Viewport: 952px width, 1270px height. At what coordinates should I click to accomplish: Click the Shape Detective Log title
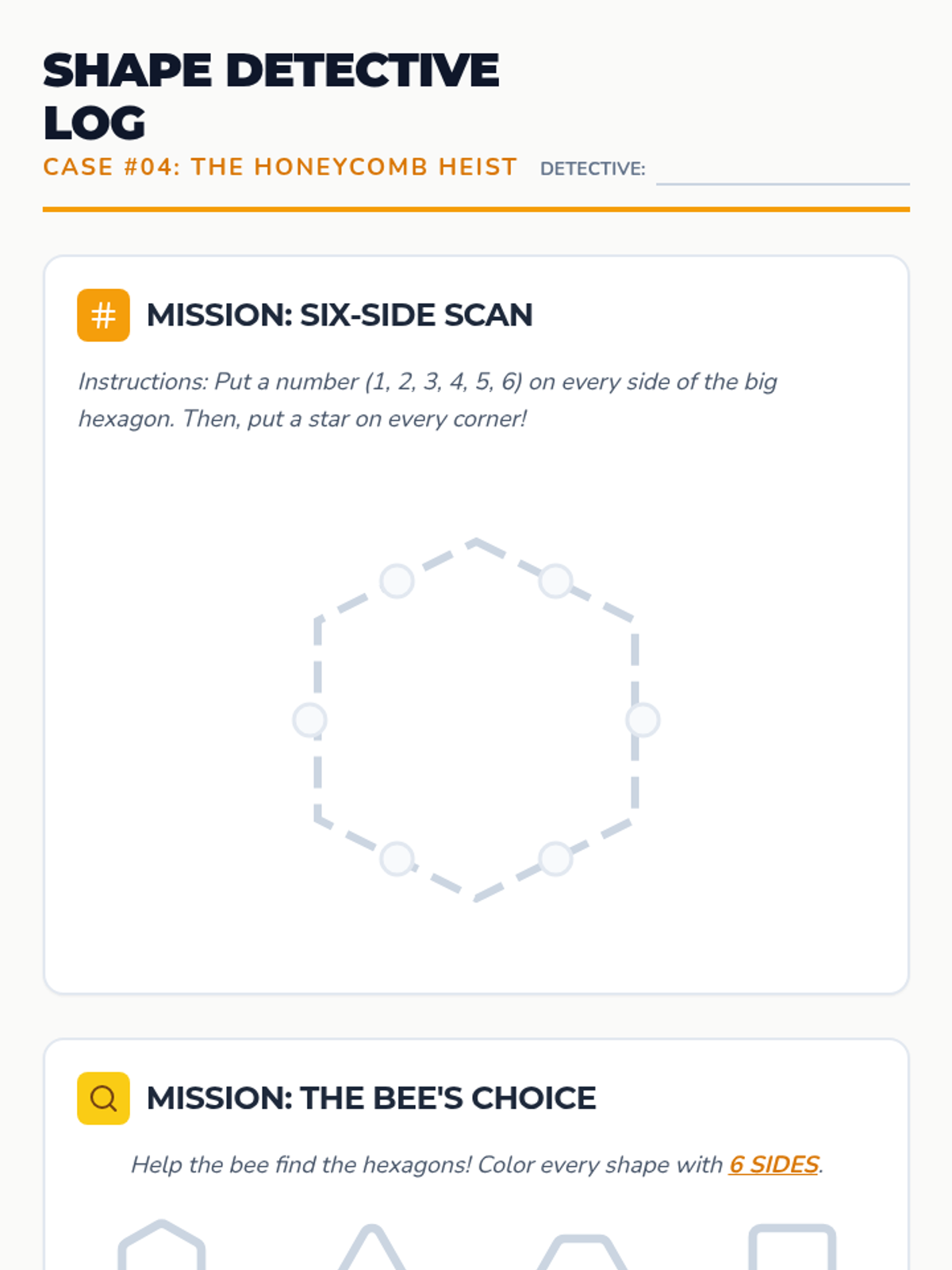coord(270,96)
